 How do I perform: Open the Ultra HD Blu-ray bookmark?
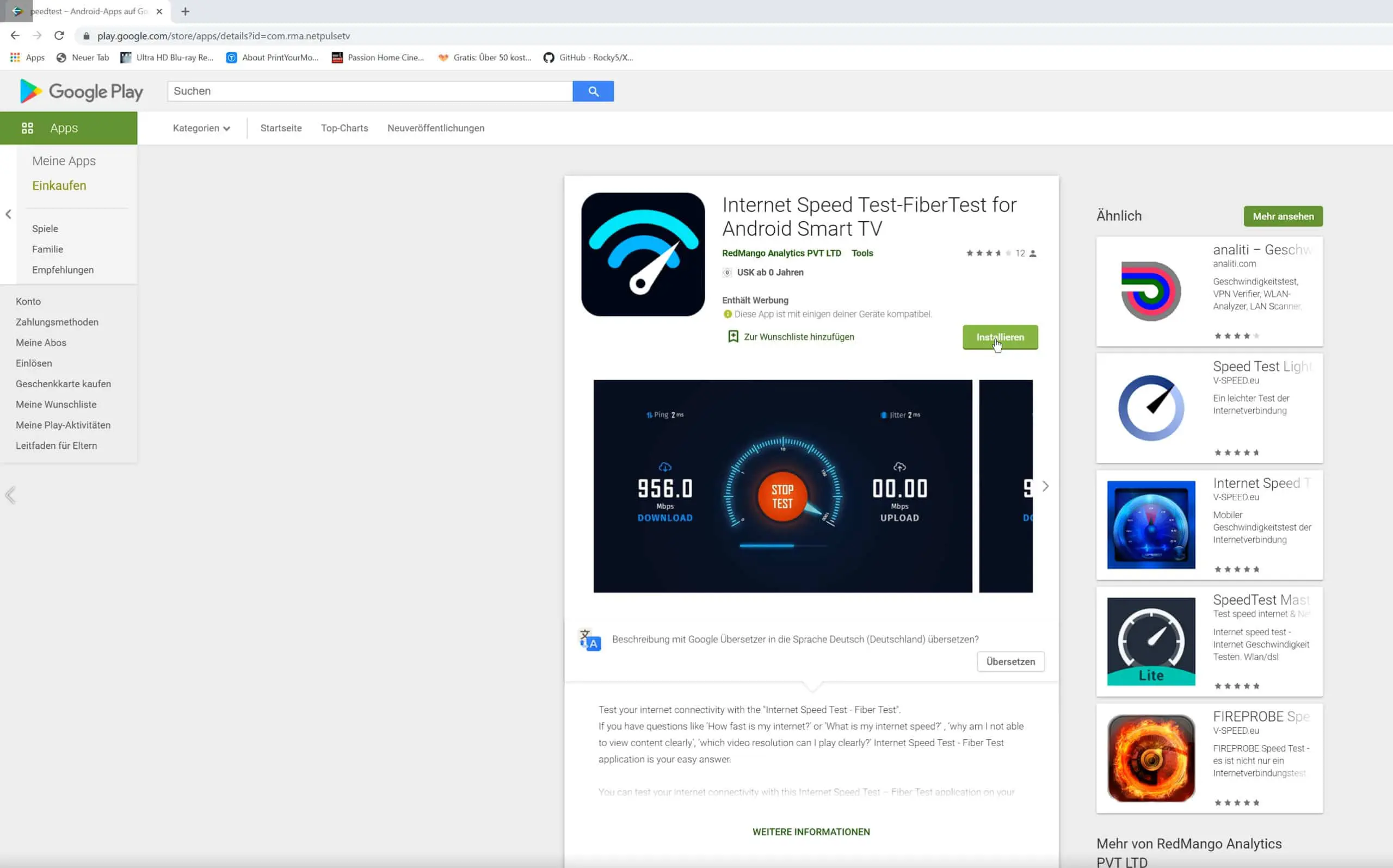pyautogui.click(x=167, y=58)
